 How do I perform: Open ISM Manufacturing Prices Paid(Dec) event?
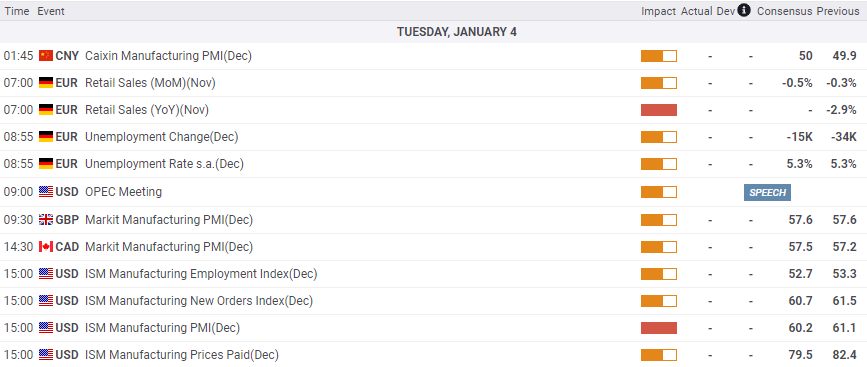coord(181,355)
